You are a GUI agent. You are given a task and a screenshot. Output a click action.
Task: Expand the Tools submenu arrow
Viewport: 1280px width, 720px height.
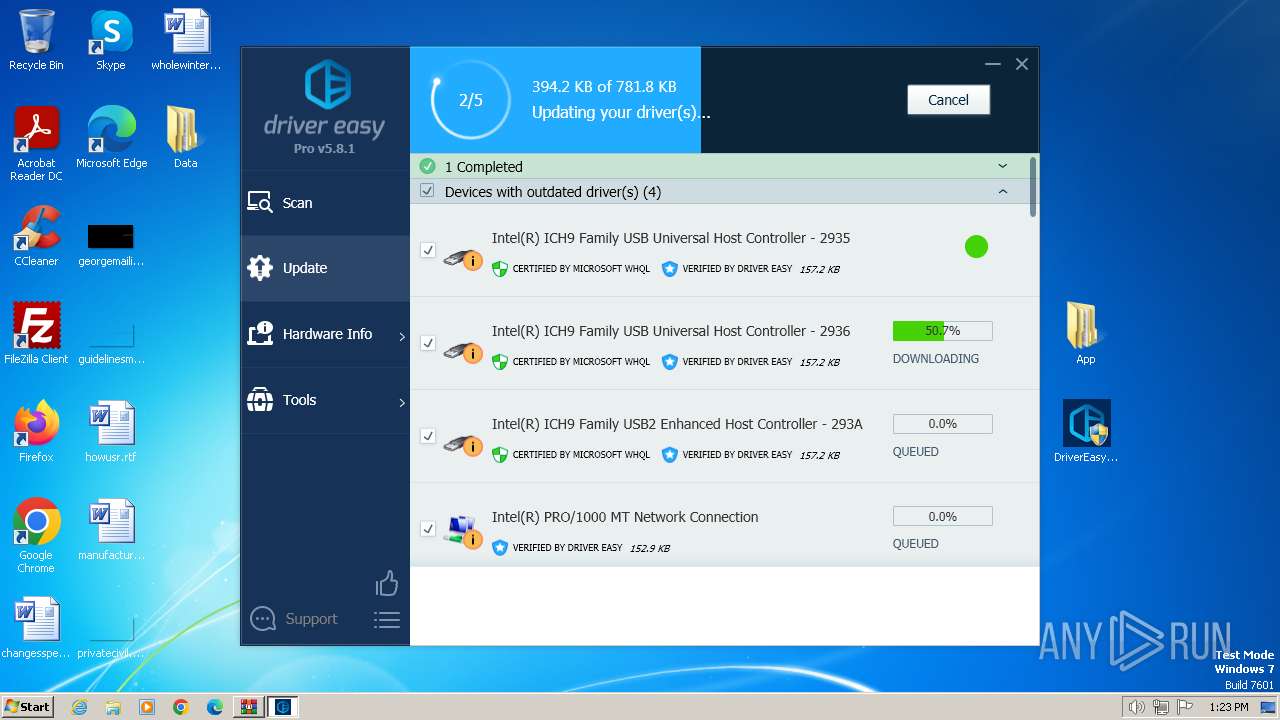click(x=402, y=402)
